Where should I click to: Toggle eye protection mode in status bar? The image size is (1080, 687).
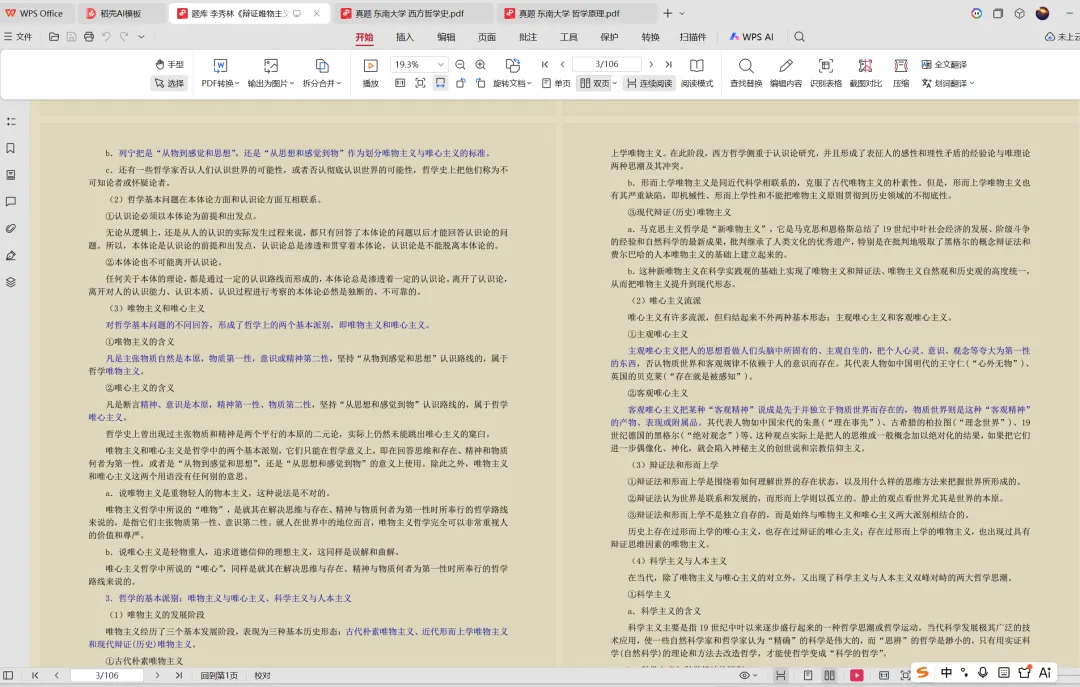(x=747, y=675)
